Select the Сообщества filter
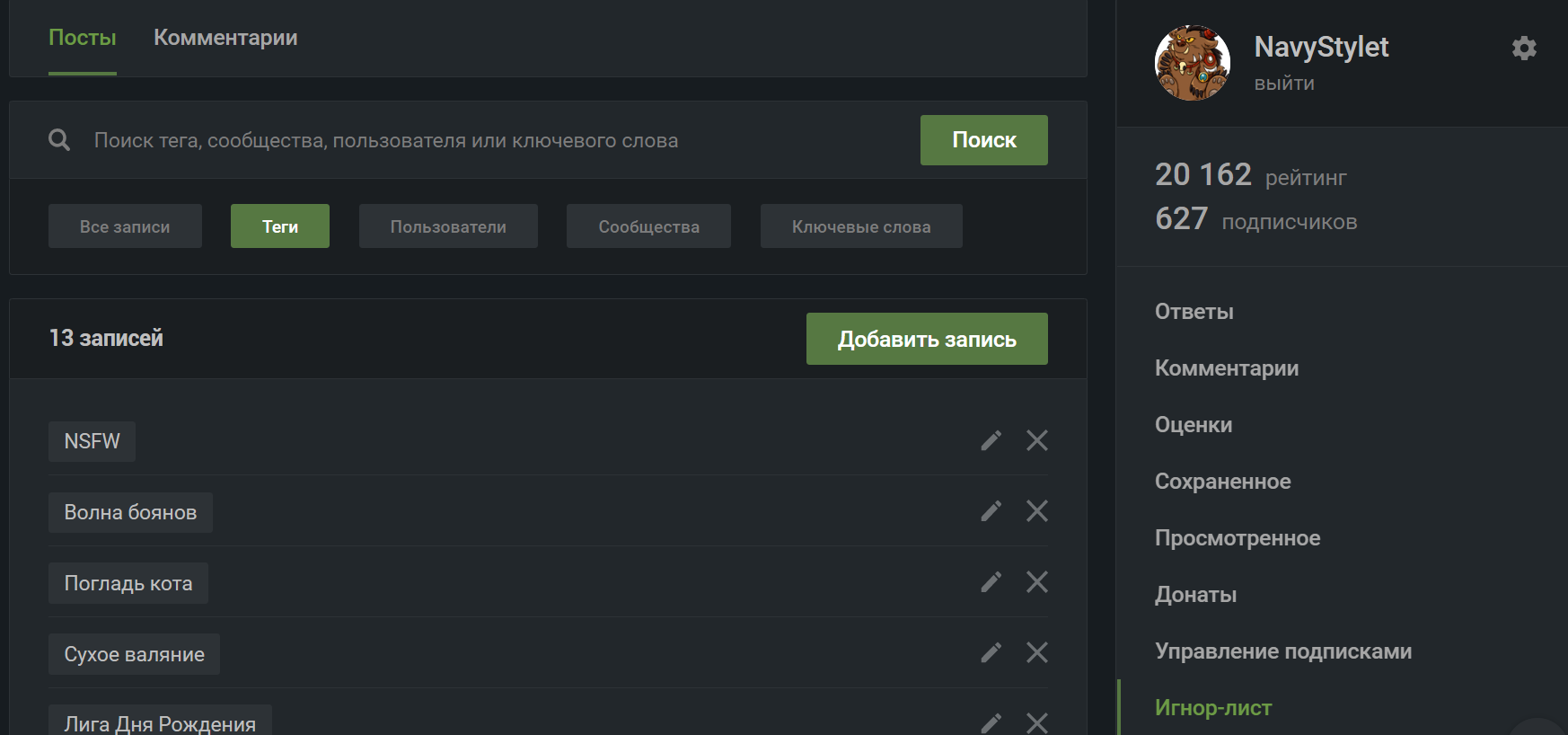The image size is (1568, 735). pyautogui.click(x=648, y=226)
